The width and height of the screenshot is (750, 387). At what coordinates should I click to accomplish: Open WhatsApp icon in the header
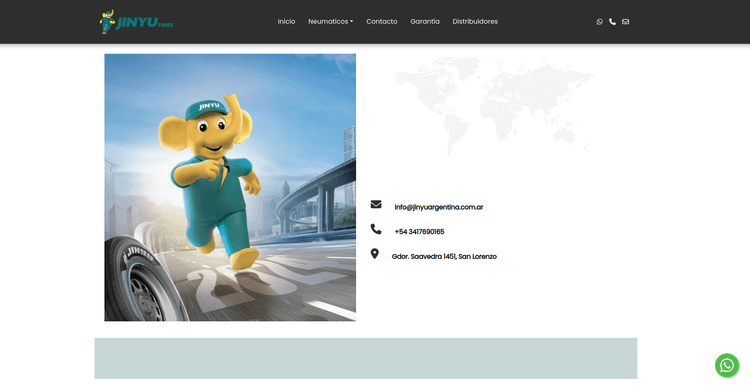(x=599, y=22)
